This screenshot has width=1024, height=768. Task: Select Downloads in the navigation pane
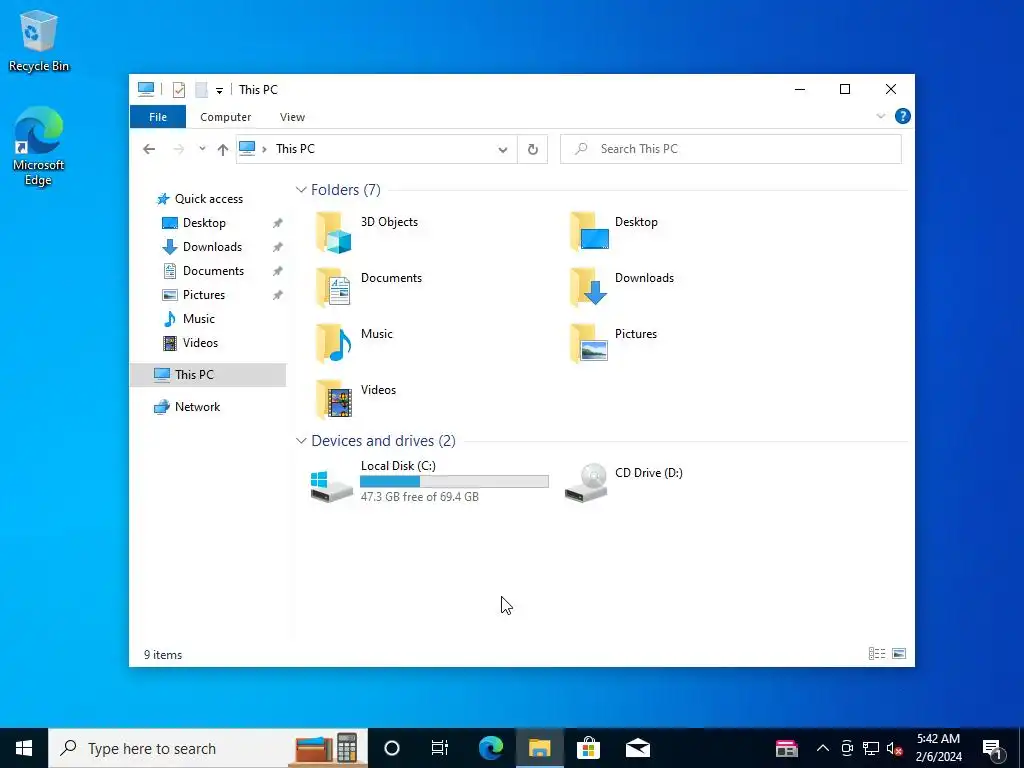pos(202,247)
